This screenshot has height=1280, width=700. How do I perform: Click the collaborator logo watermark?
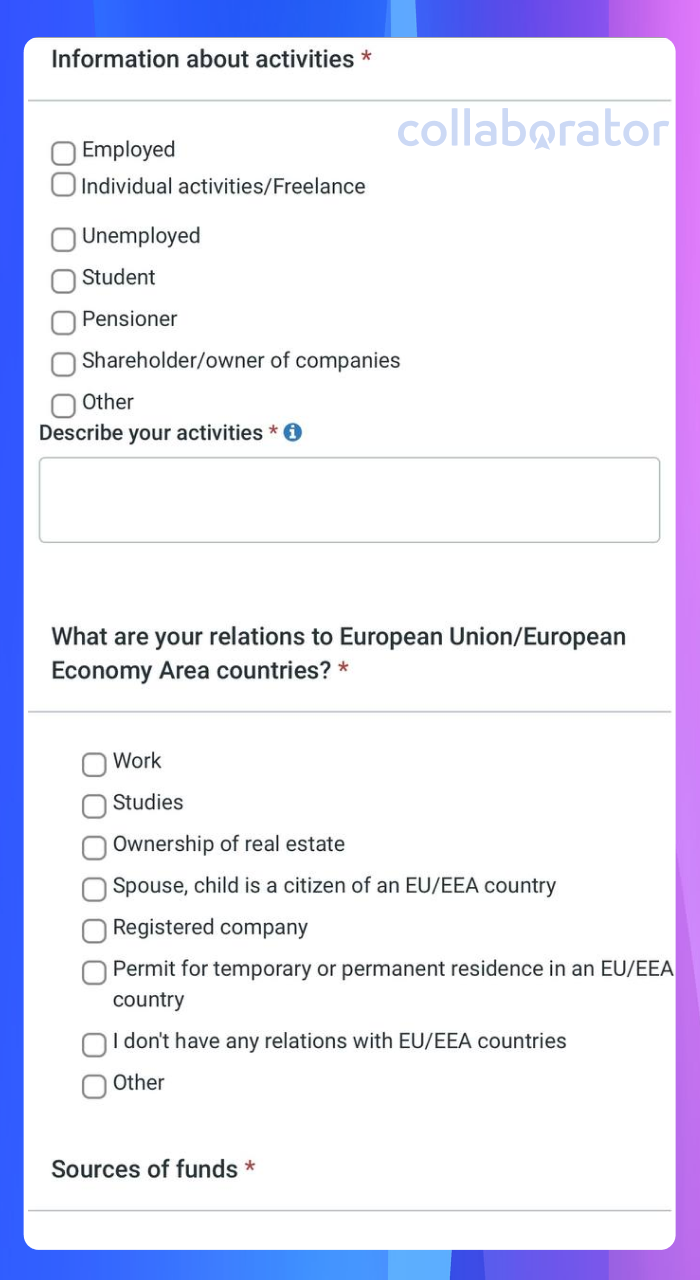533,131
